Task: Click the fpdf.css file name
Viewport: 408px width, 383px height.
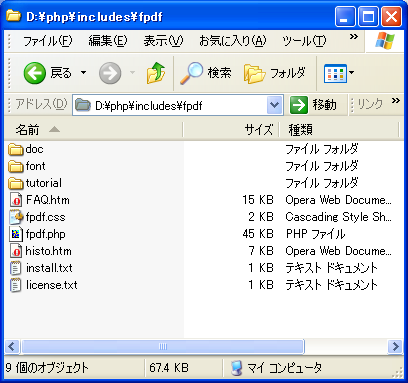Action: point(45,217)
